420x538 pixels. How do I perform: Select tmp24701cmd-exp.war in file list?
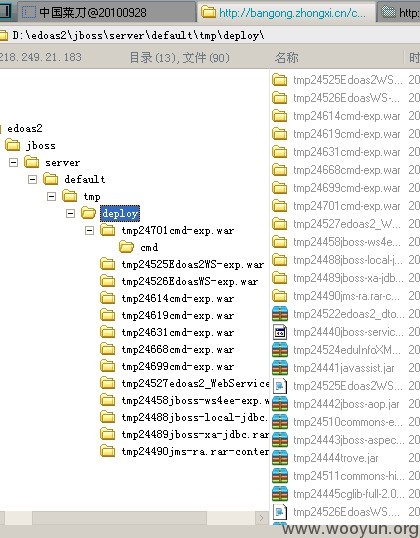[x=347, y=206]
